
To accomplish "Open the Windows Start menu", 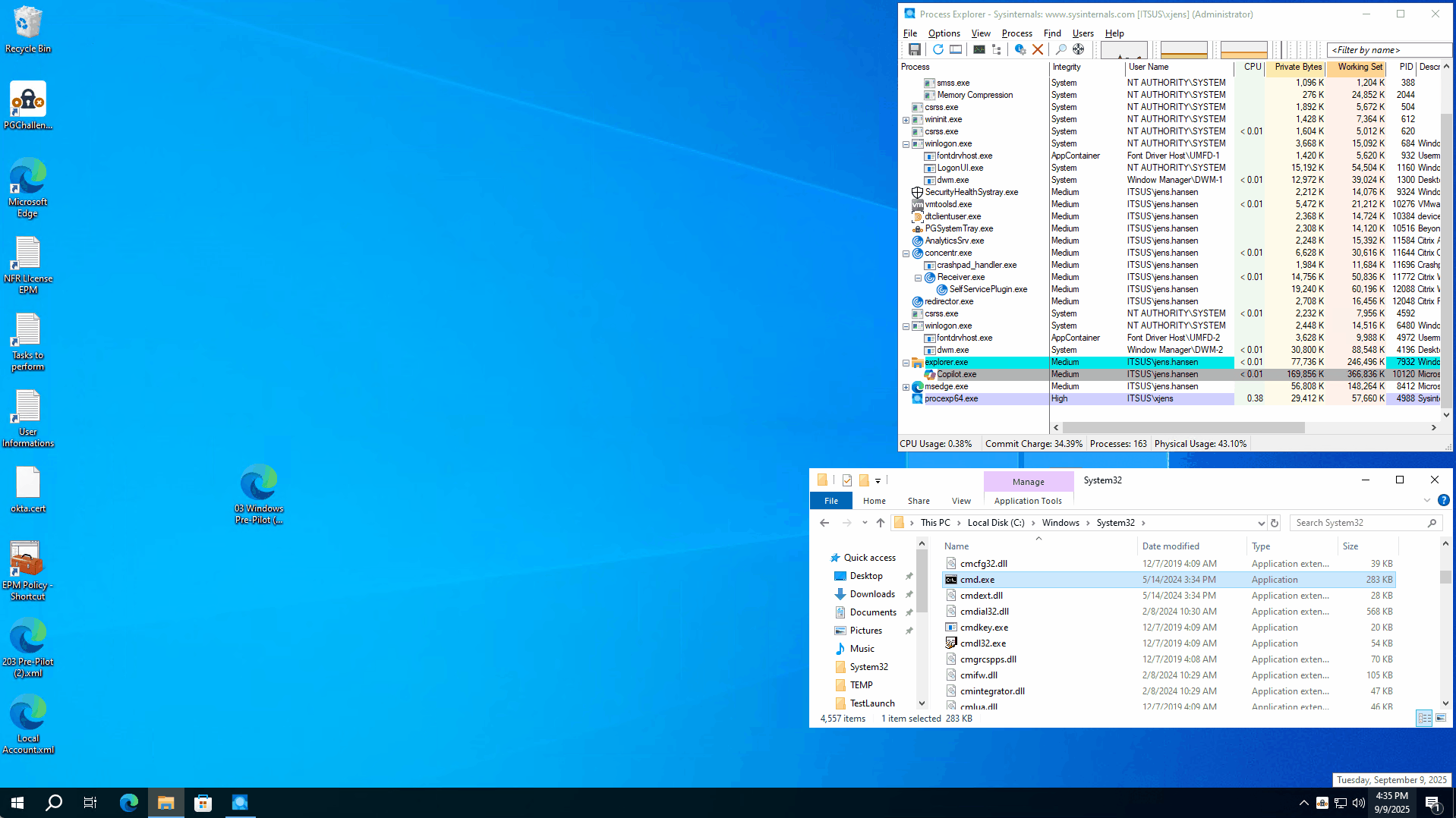I will tap(17, 803).
